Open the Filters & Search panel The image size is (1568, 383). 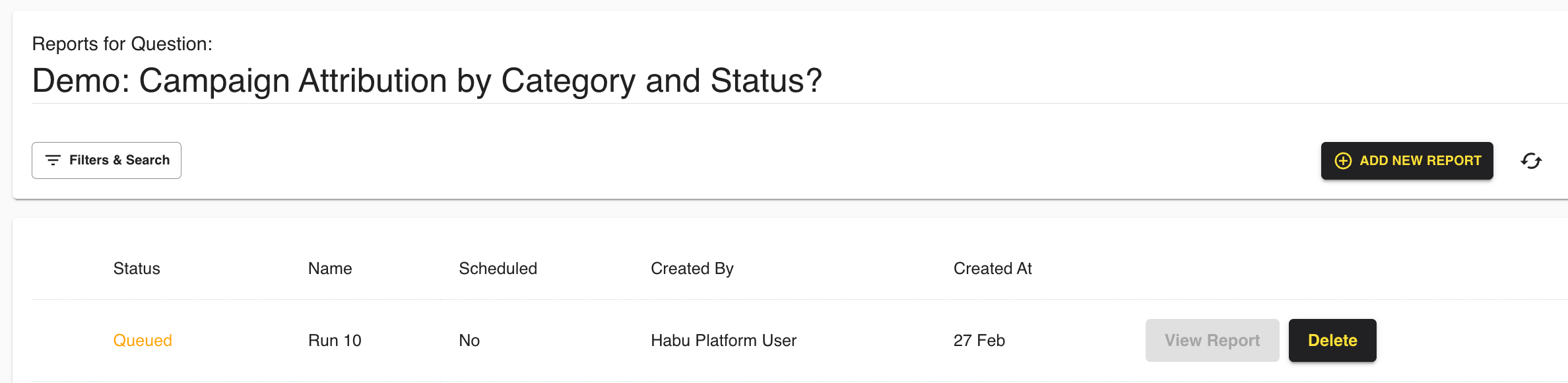coord(107,160)
